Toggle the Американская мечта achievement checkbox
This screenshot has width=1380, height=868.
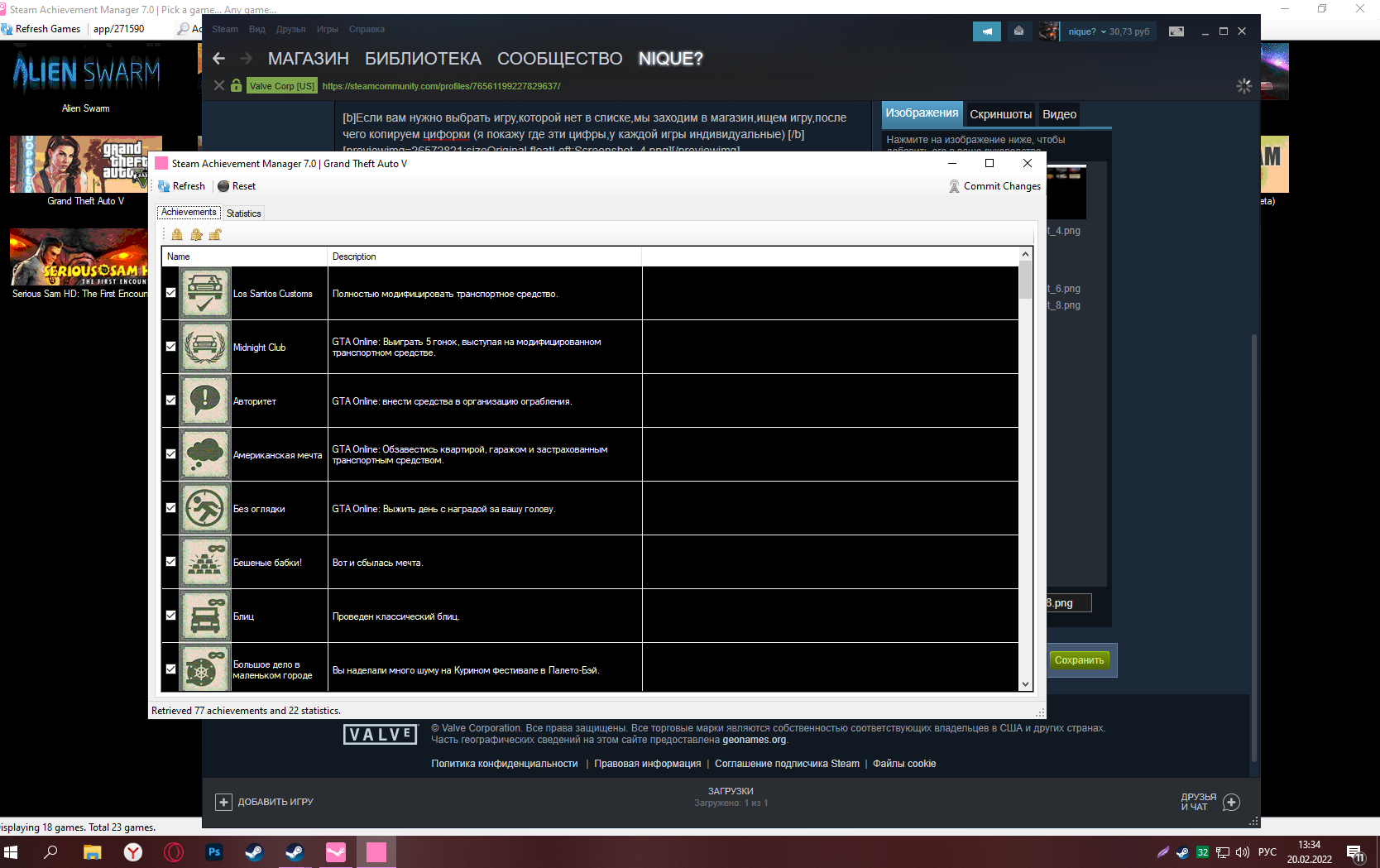[170, 454]
